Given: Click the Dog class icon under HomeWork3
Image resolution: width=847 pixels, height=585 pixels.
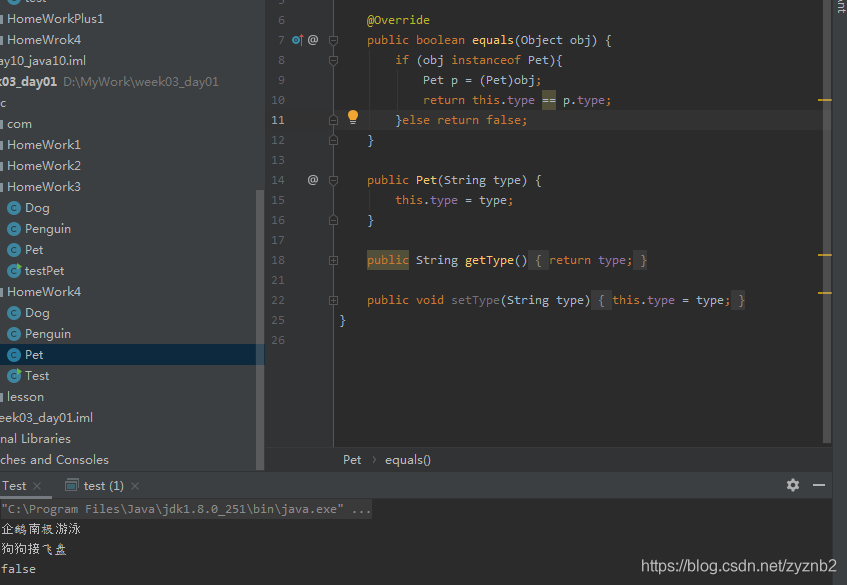Looking at the screenshot, I should click(x=14, y=208).
